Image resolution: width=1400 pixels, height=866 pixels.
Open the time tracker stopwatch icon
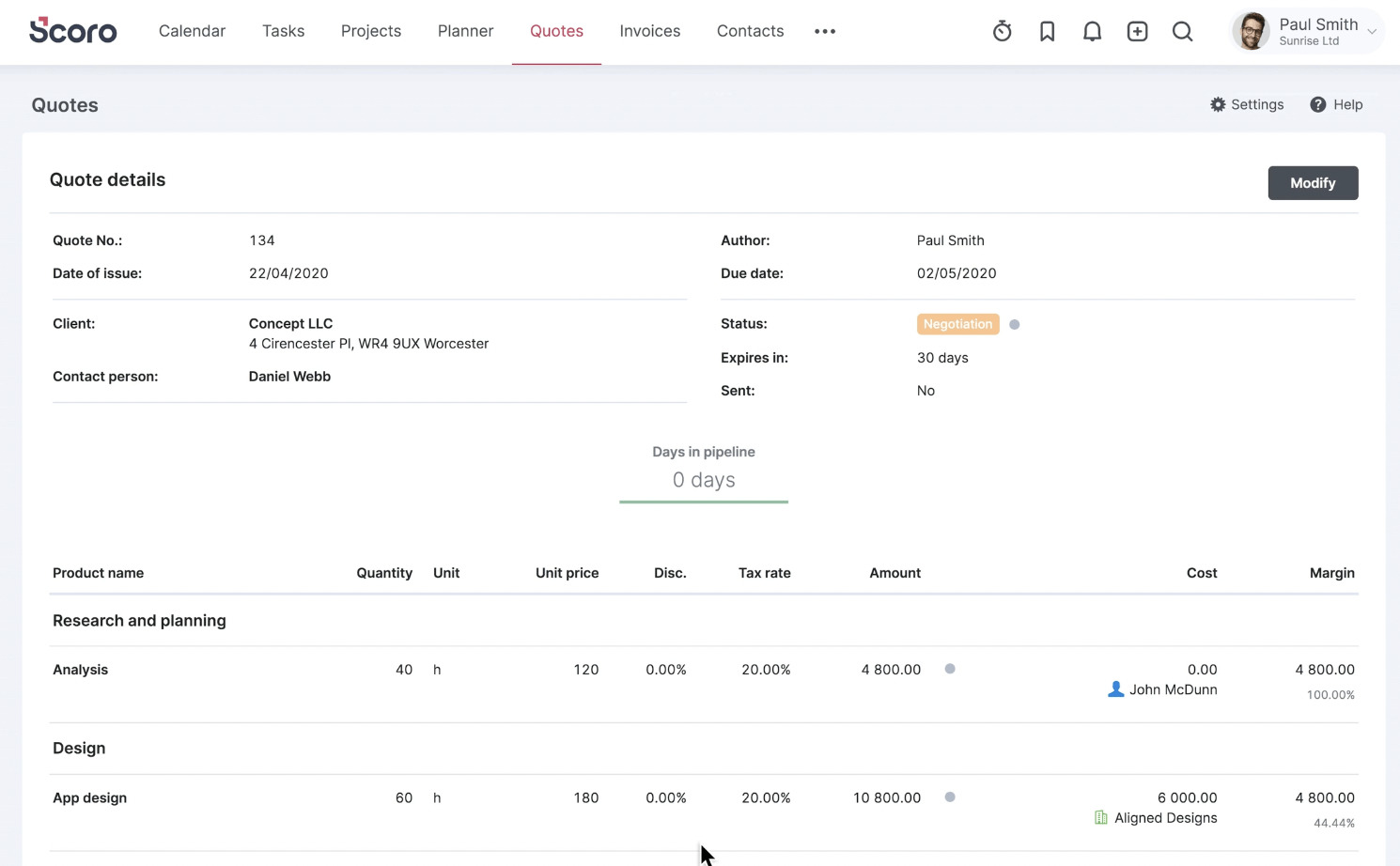[1003, 31]
